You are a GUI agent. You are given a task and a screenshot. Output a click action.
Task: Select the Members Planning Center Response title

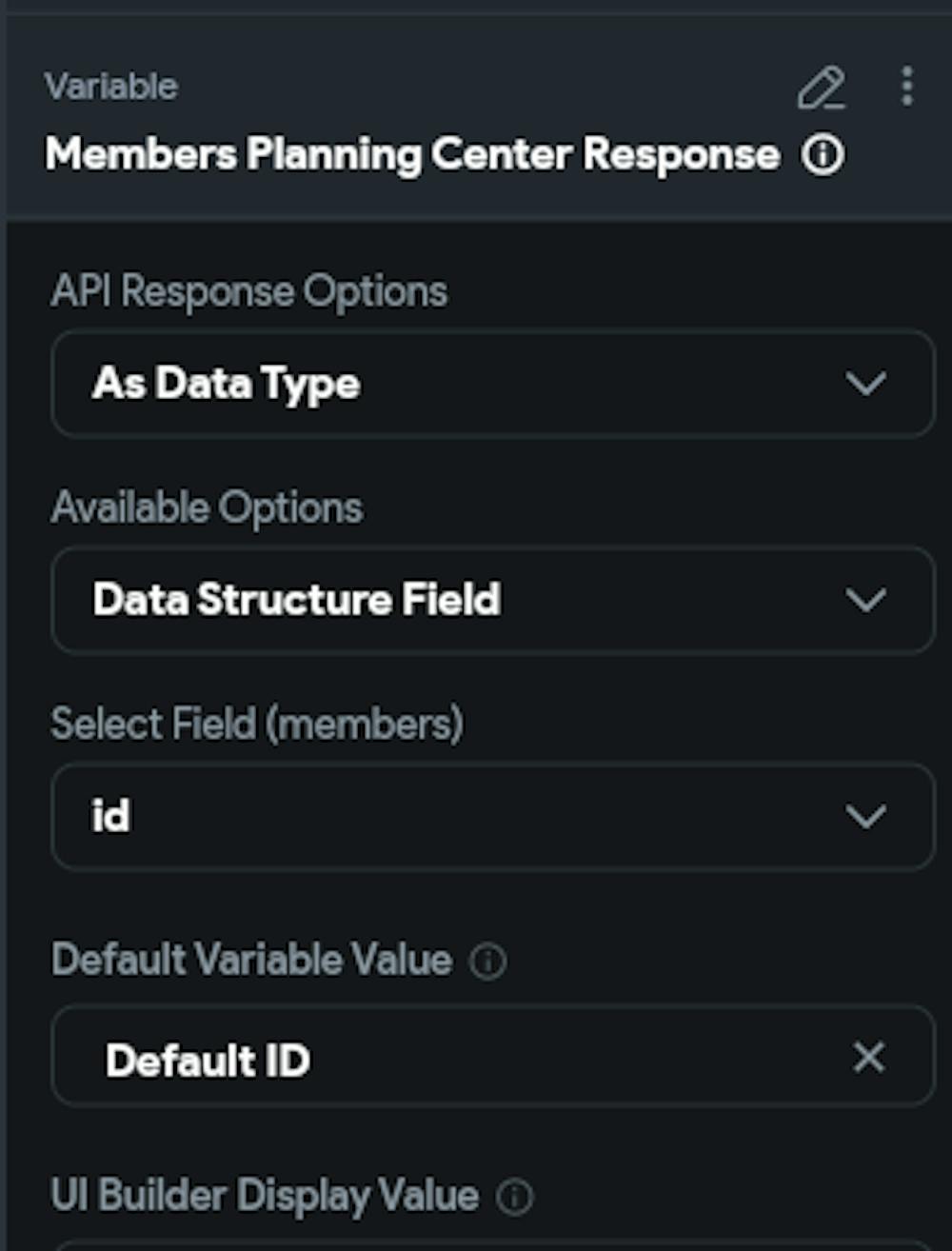(412, 154)
